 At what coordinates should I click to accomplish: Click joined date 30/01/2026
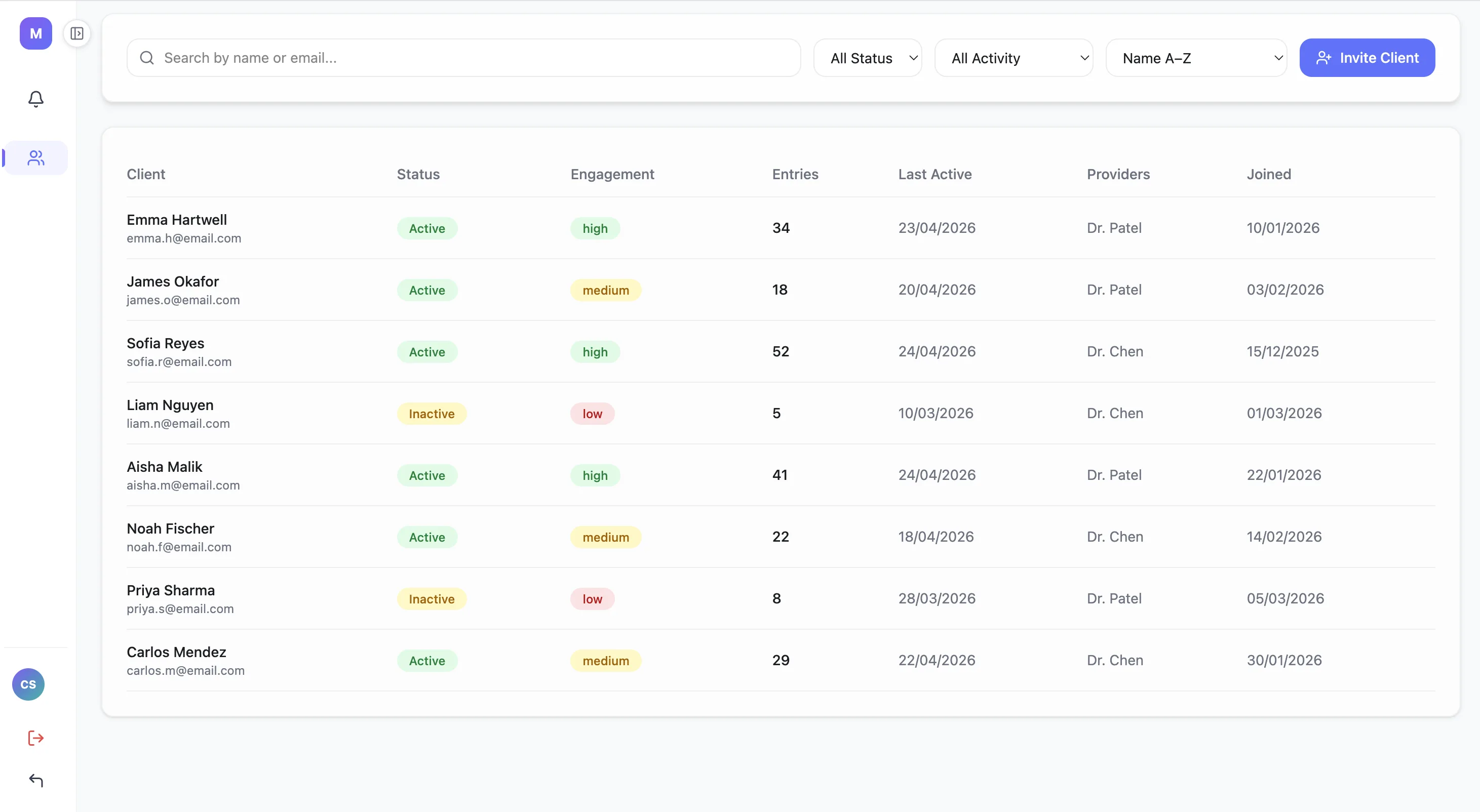tap(1284, 660)
